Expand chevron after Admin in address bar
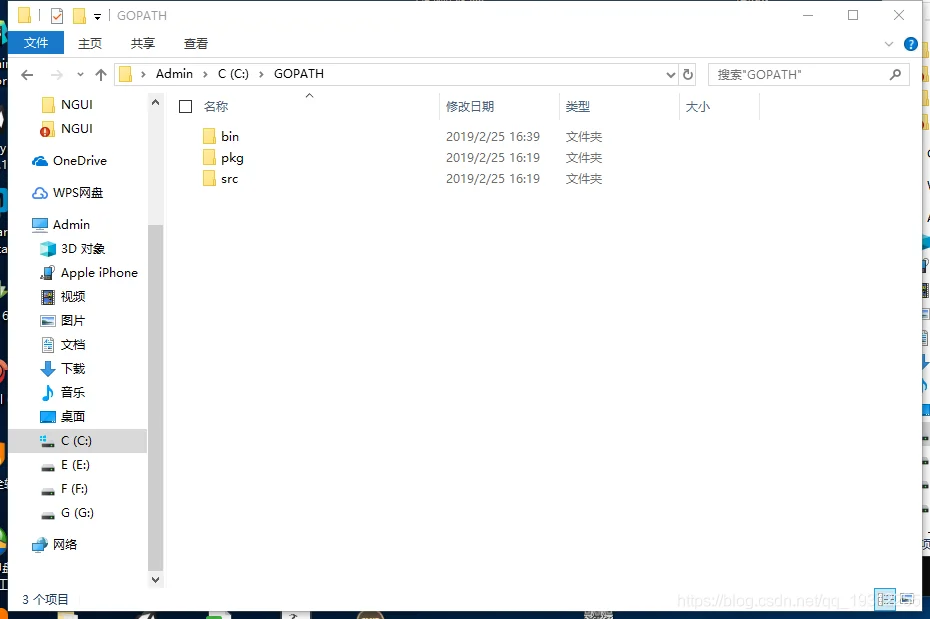Image resolution: width=930 pixels, height=619 pixels. click(205, 74)
